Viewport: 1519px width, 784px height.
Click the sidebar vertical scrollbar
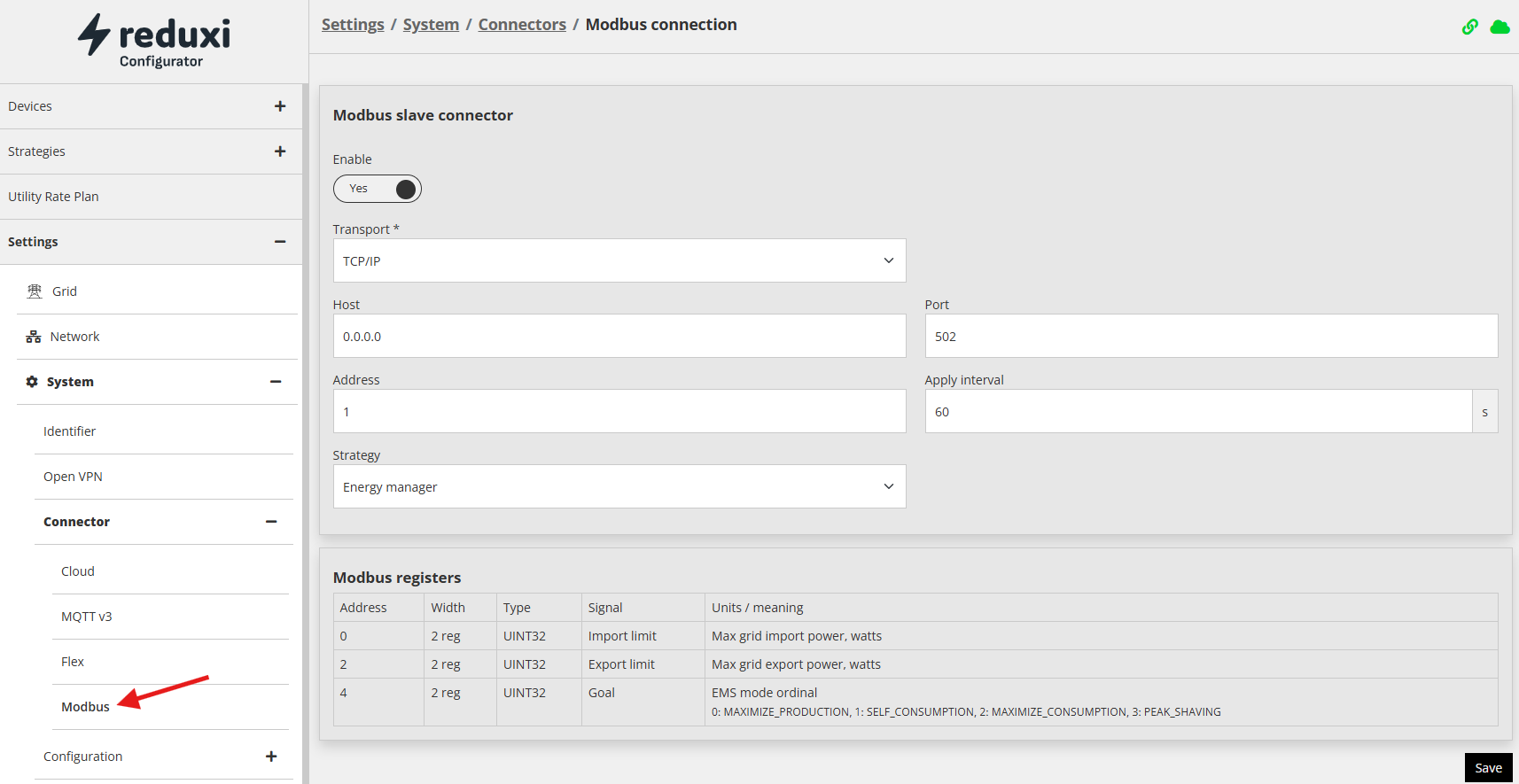(305, 434)
